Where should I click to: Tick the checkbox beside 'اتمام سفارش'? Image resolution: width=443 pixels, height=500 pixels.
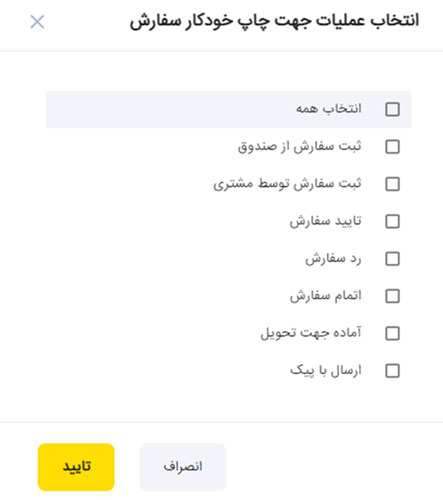(x=392, y=296)
